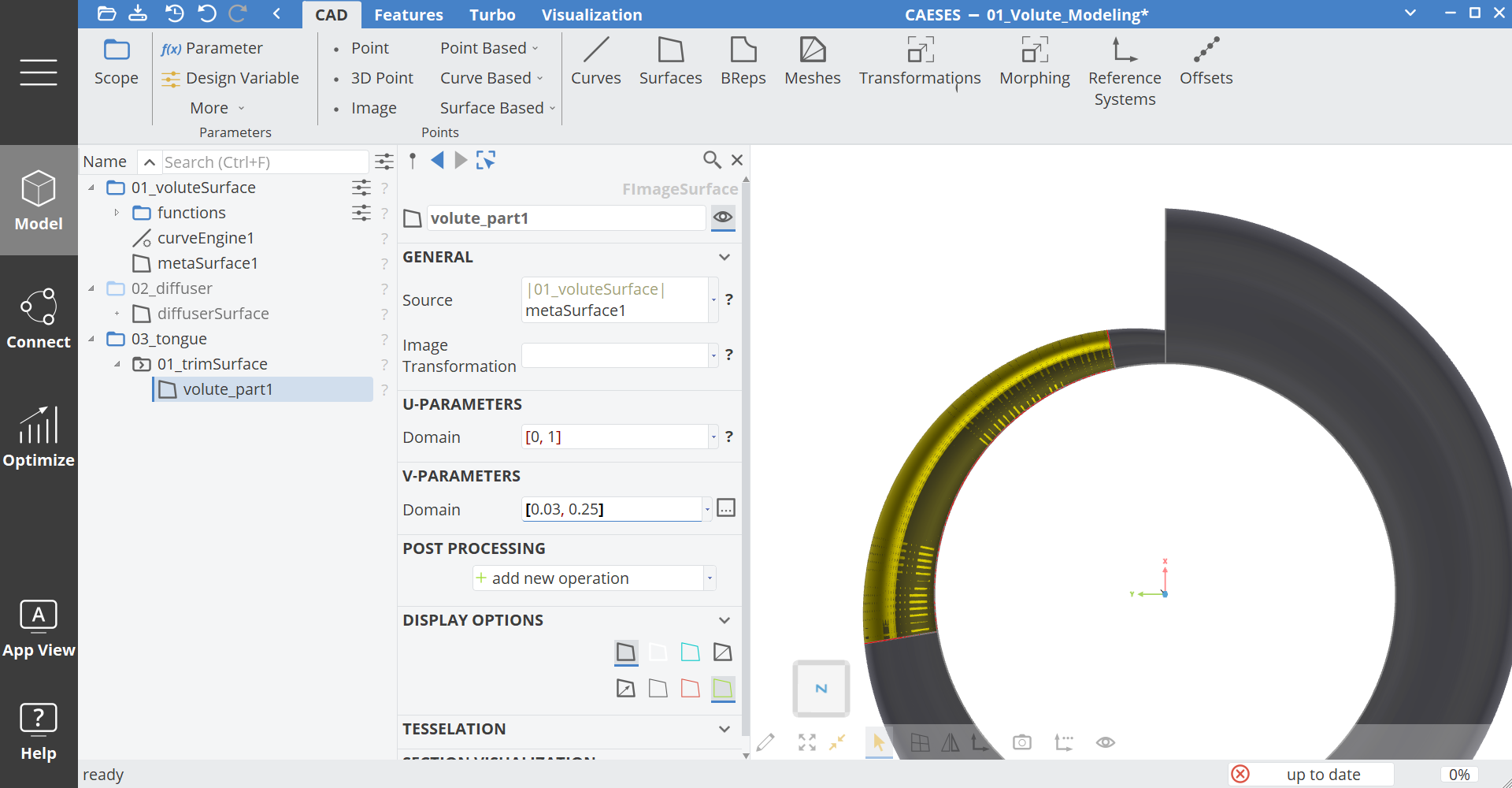Open the Meshes tool group
The image size is (1512, 788).
click(813, 61)
